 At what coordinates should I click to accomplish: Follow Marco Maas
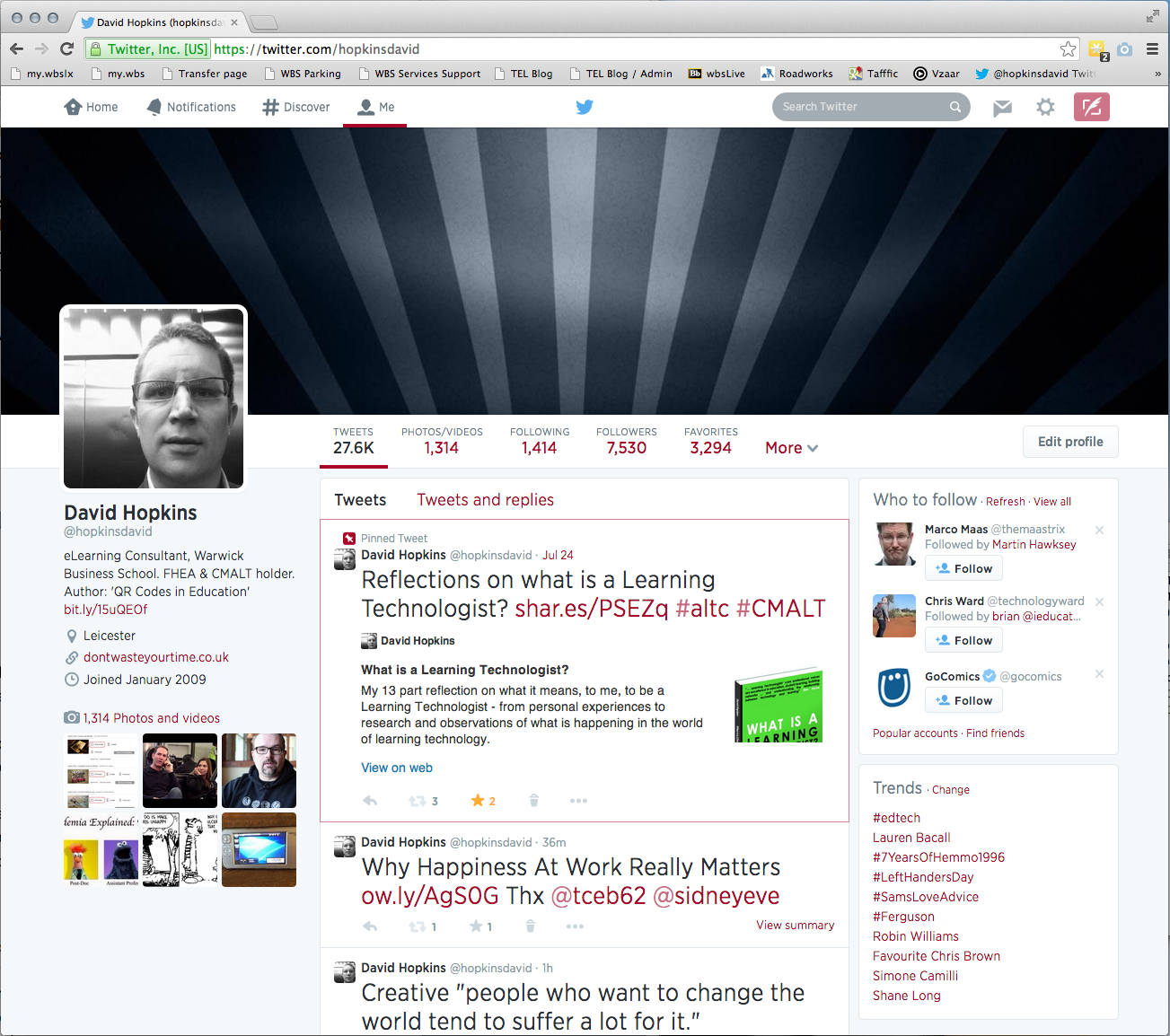963,568
